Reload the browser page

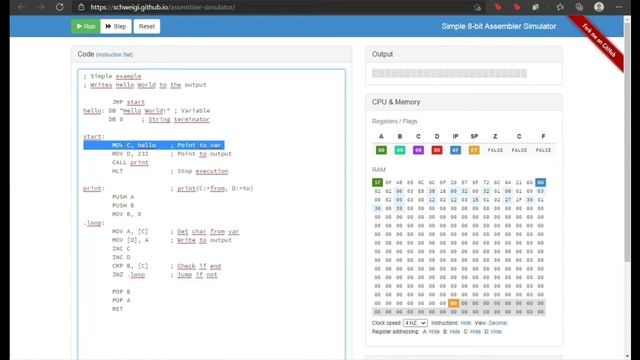pos(60,7)
